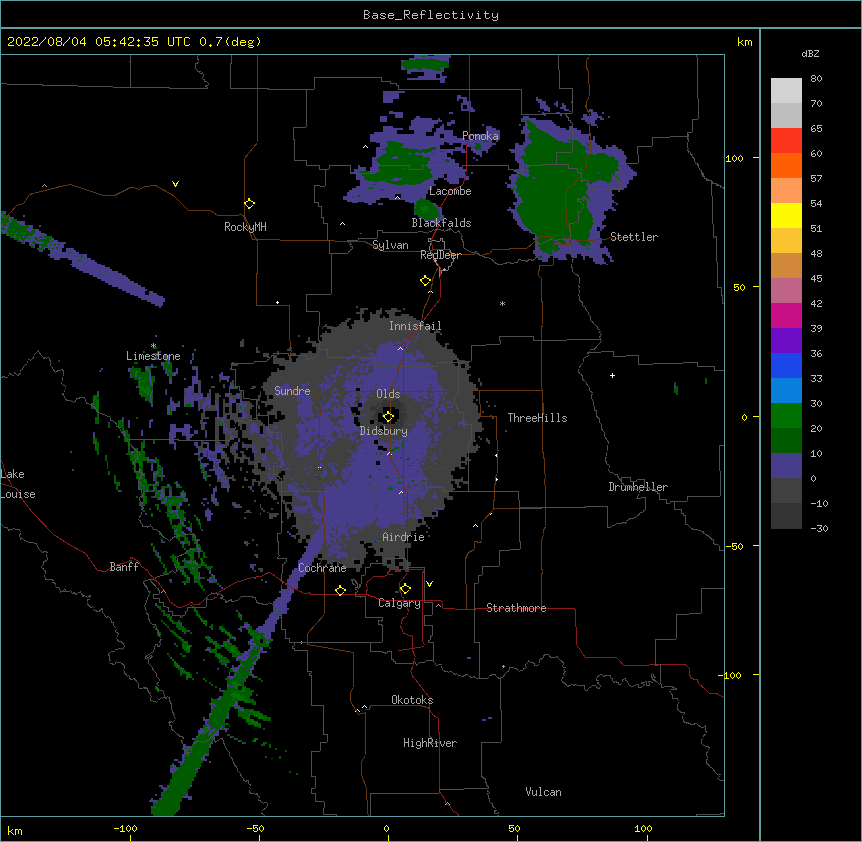Click the yellow diamond marker below Cochrane
This screenshot has width=862, height=842.
340,590
